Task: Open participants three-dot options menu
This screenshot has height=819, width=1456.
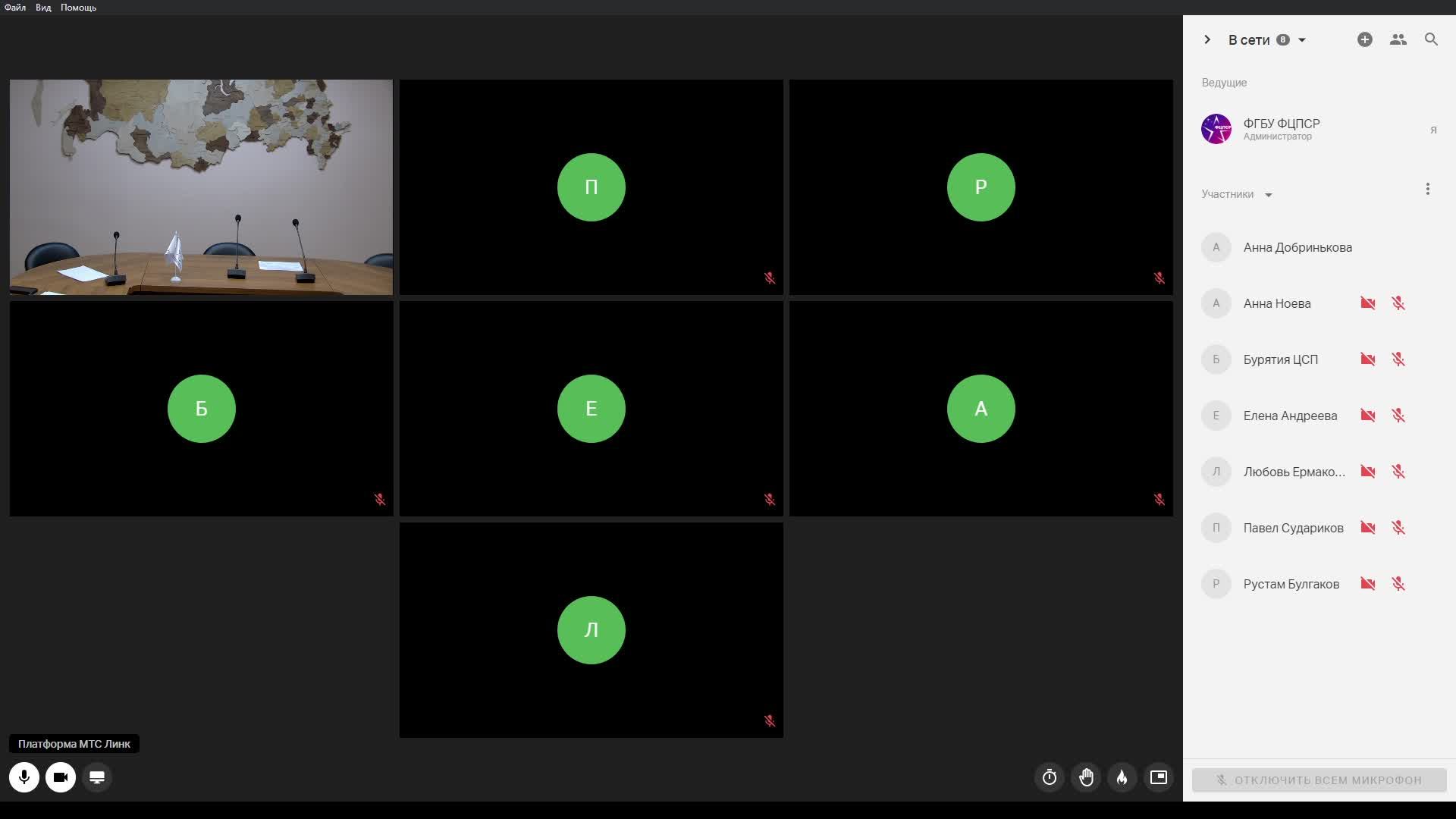Action: tap(1427, 189)
